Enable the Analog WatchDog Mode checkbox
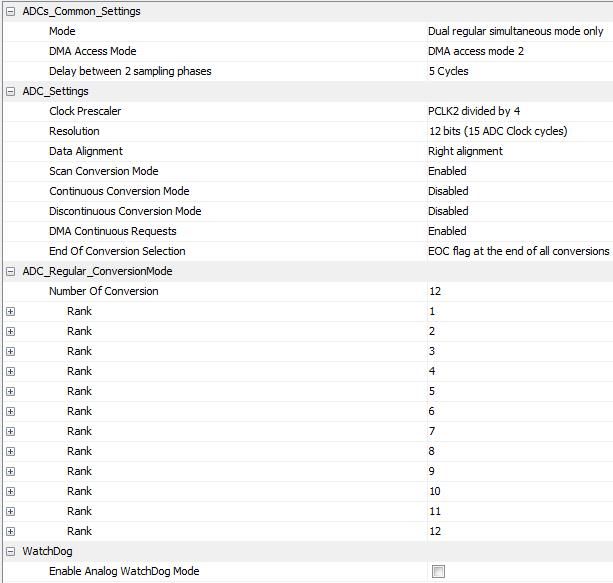613x583 pixels. 438,571
